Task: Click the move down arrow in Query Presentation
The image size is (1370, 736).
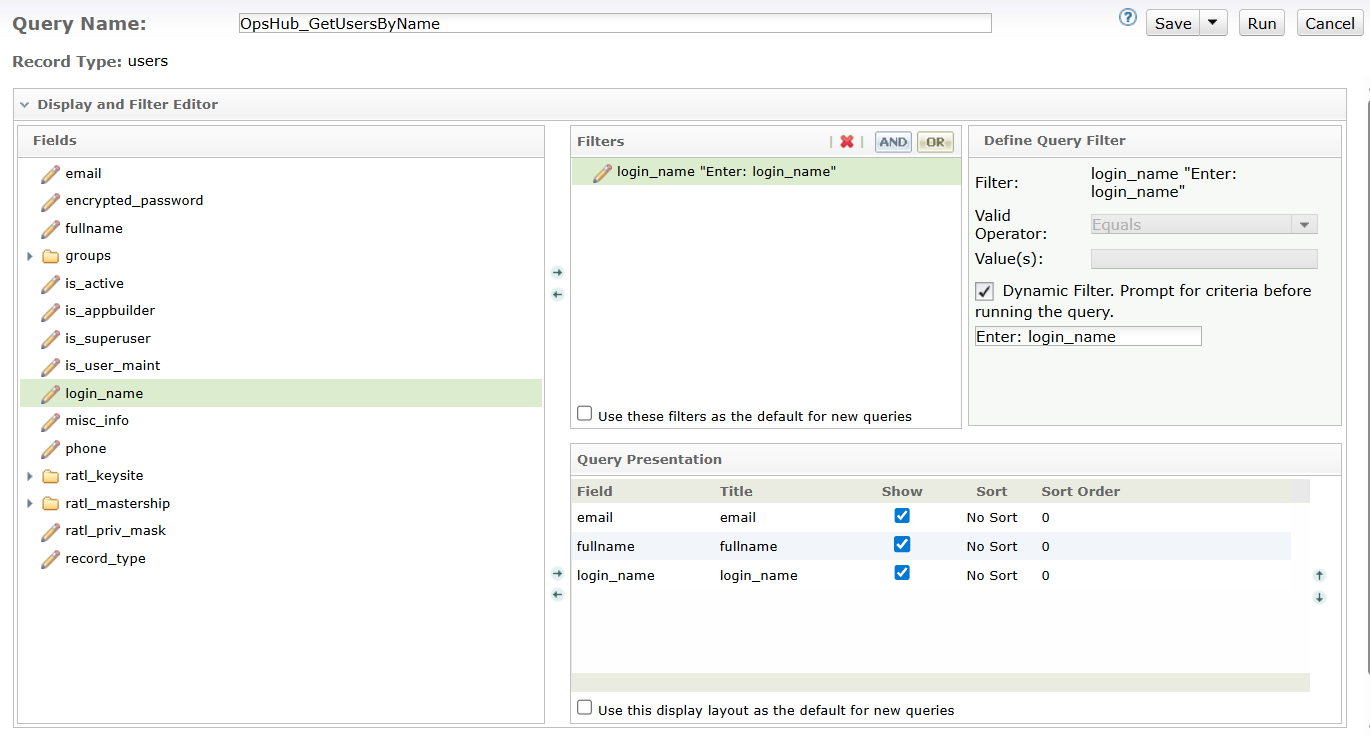Action: coord(1319,597)
